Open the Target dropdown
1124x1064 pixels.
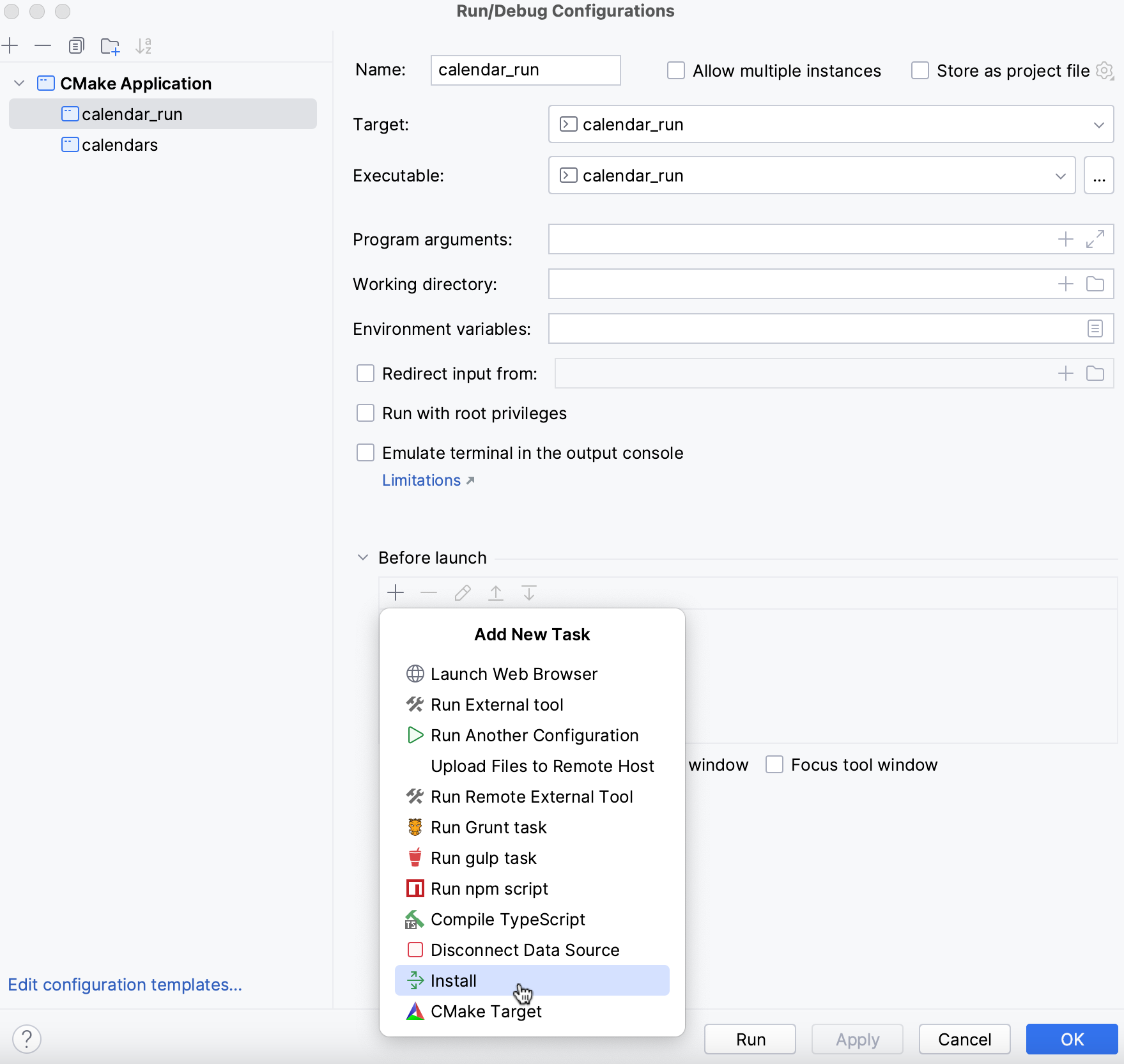[1100, 124]
